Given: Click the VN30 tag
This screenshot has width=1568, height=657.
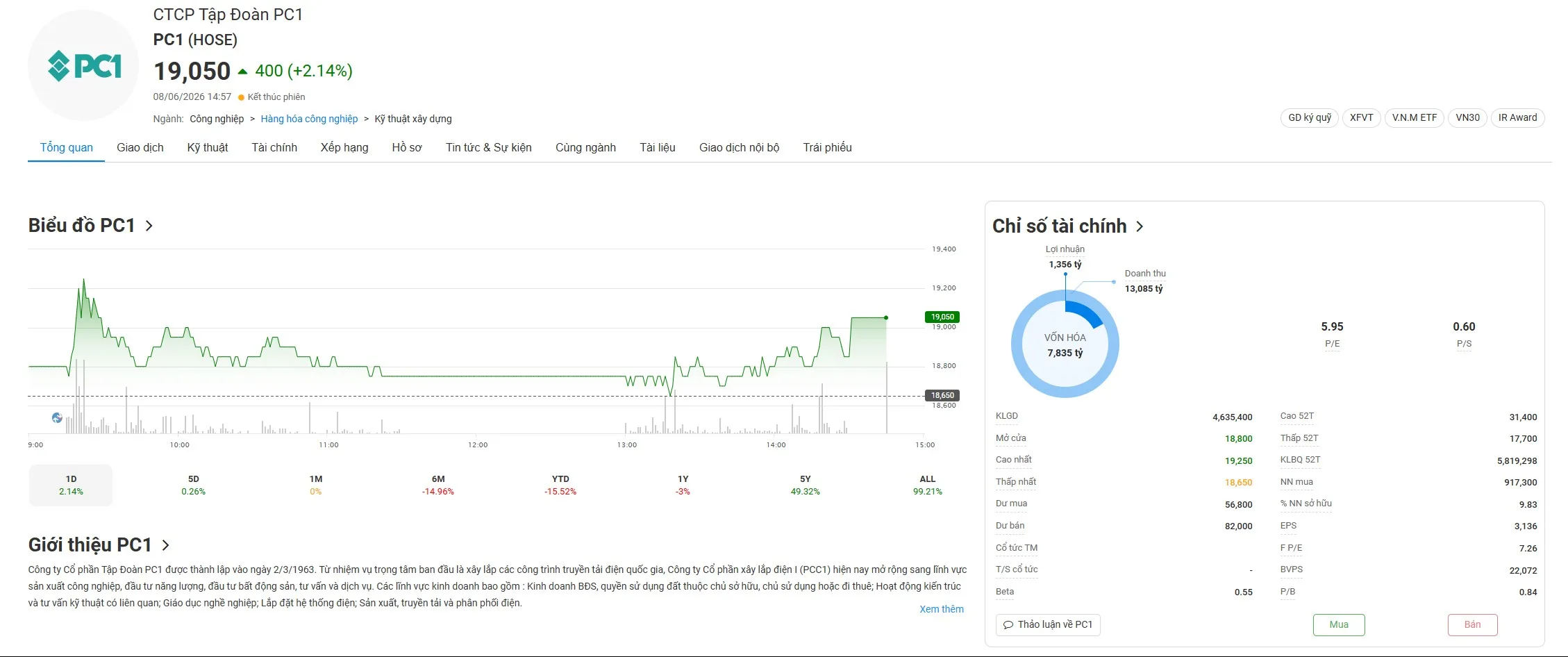Looking at the screenshot, I should pyautogui.click(x=1468, y=118).
